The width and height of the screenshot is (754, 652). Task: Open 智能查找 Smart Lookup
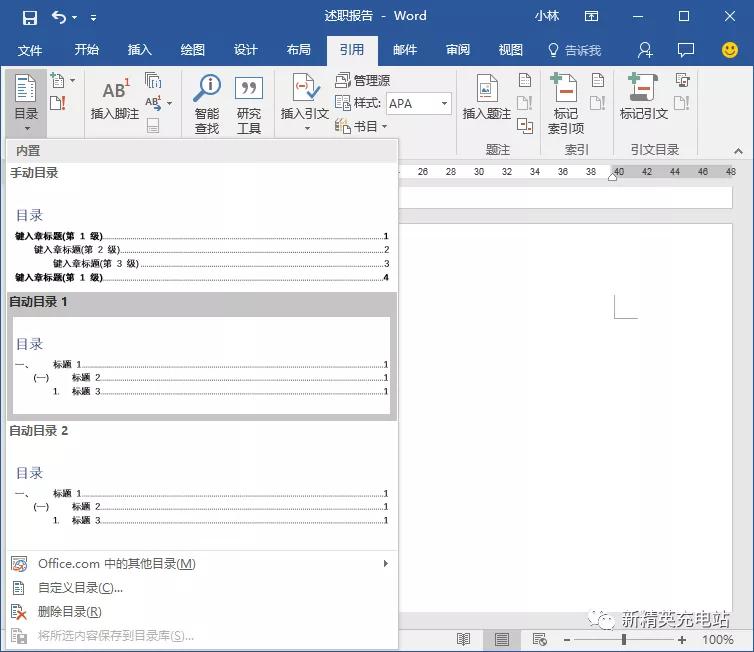pos(207,103)
